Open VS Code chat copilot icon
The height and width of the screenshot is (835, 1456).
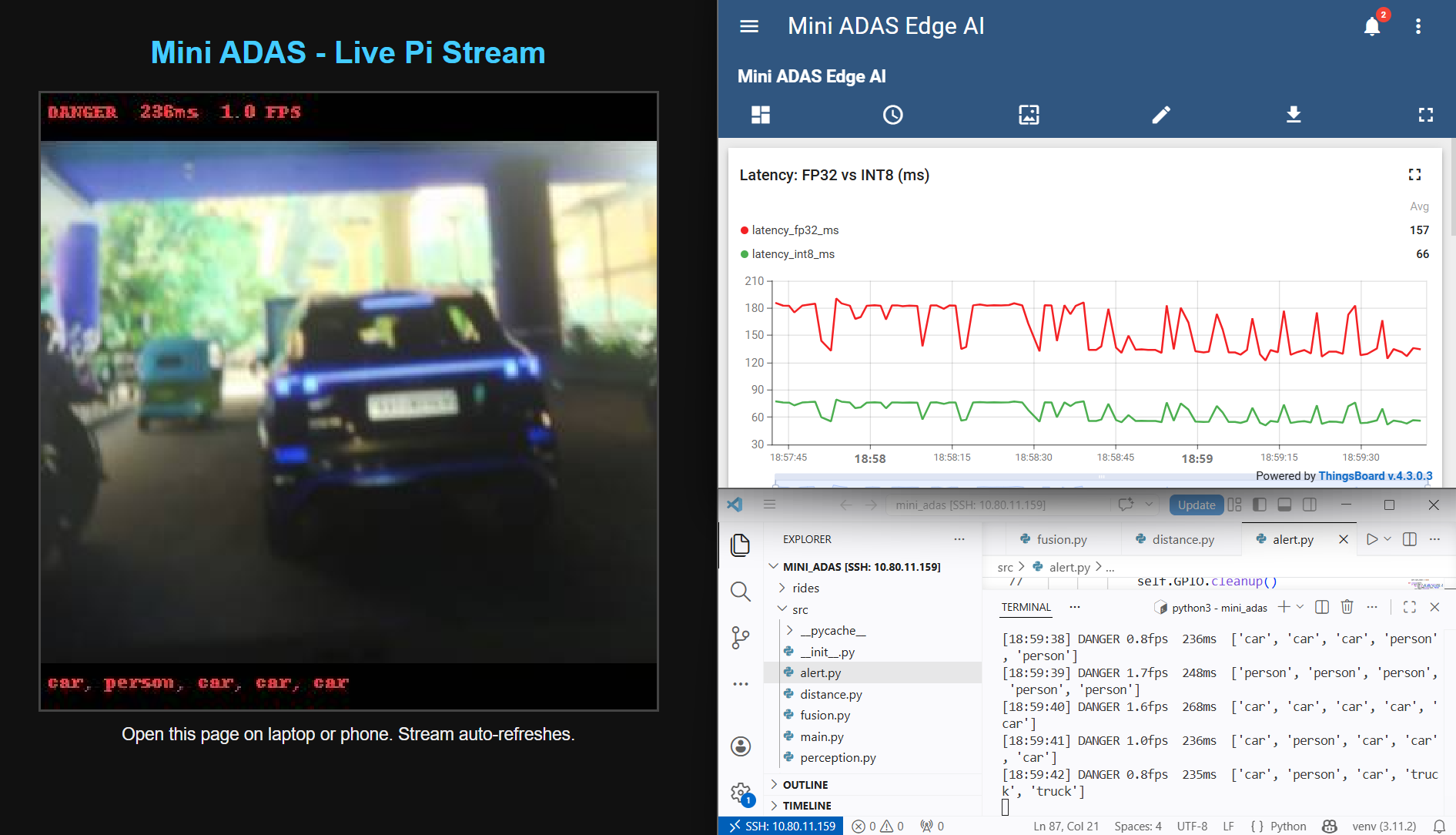(x=1126, y=505)
